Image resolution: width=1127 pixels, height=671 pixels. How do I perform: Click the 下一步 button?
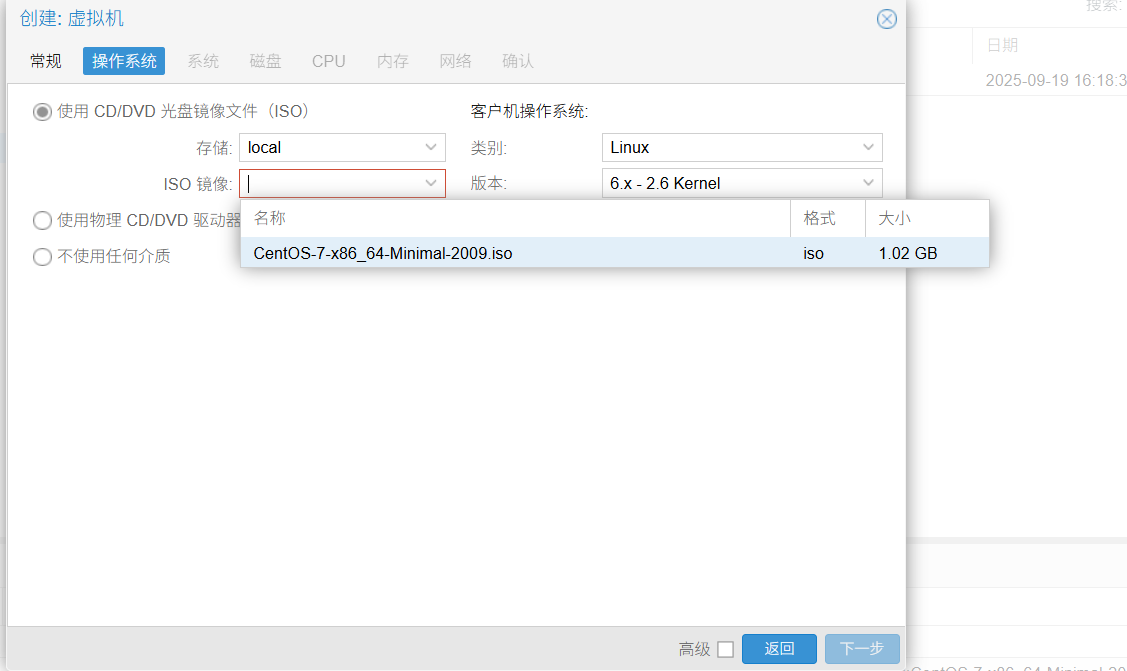click(x=861, y=649)
